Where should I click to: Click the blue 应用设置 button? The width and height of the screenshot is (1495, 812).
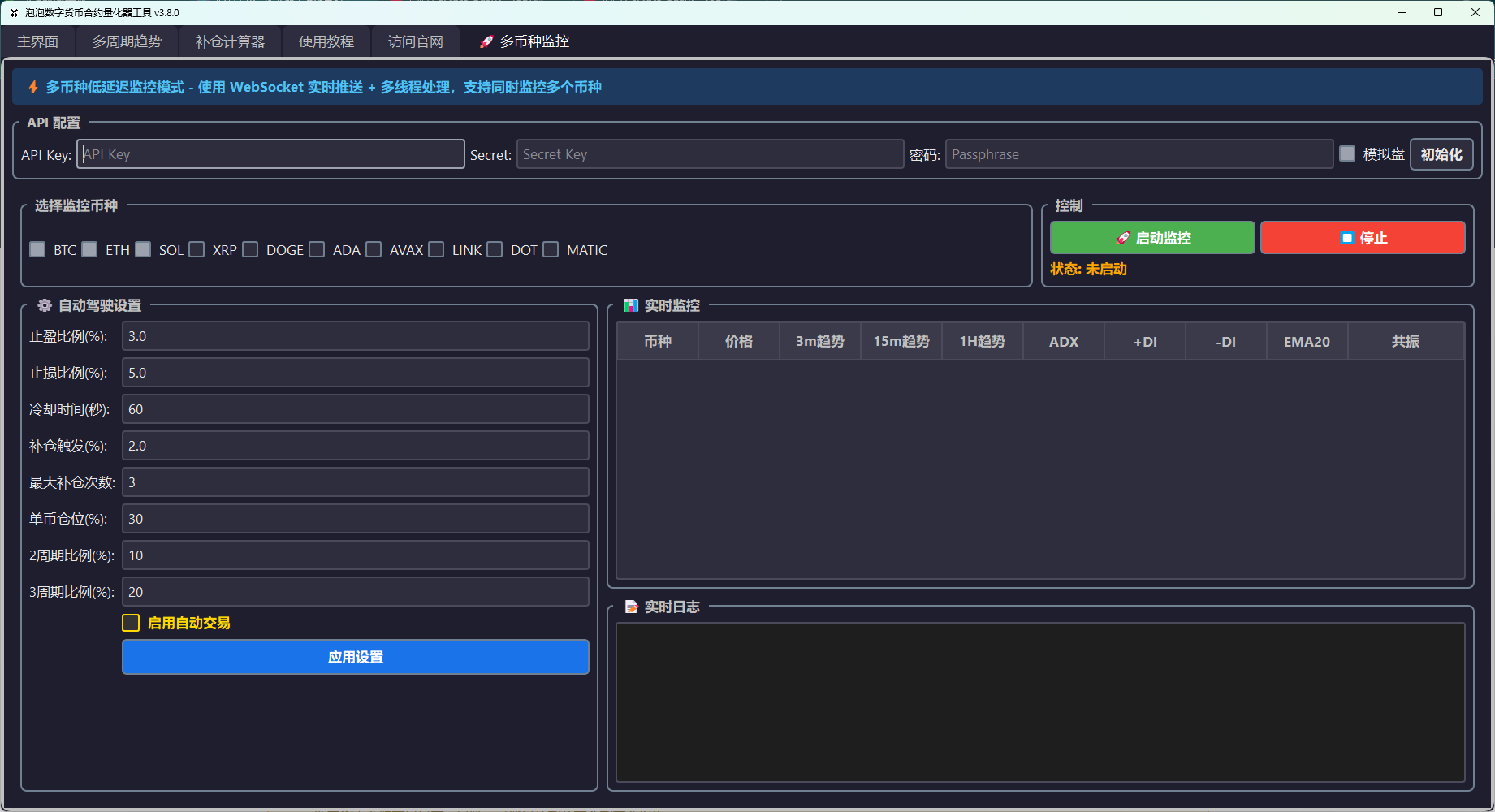355,657
